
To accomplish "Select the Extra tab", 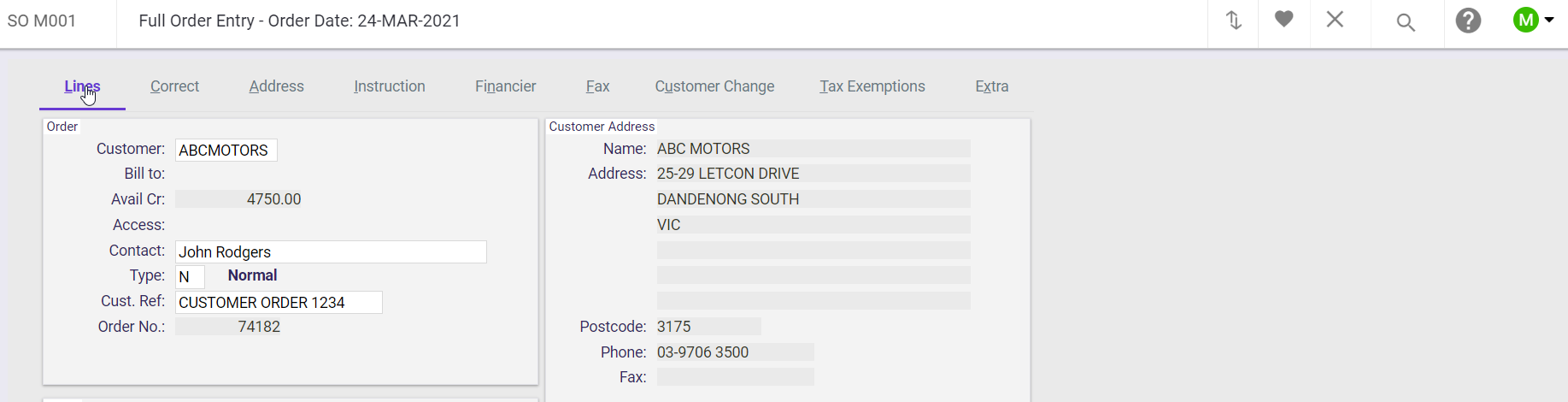I will pyautogui.click(x=991, y=86).
